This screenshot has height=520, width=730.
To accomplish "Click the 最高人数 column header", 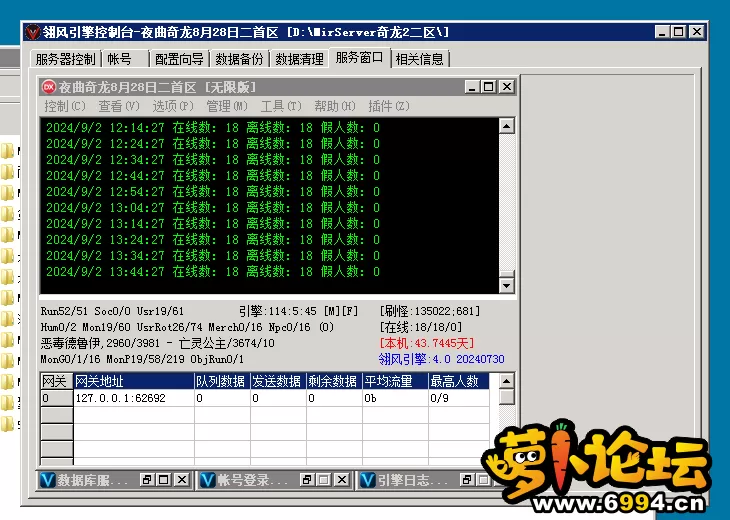I will pos(459,381).
